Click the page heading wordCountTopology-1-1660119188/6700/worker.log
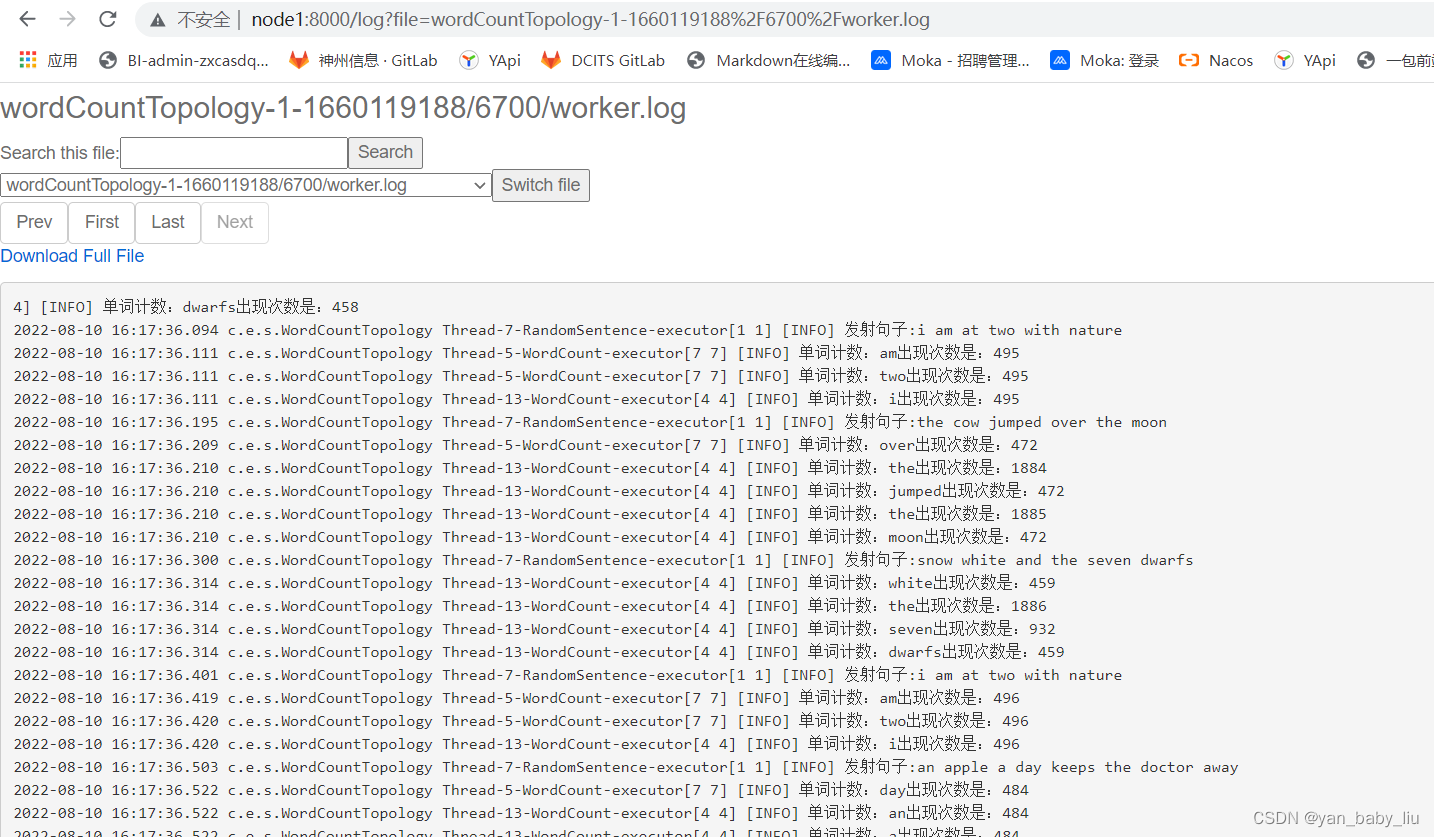This screenshot has width=1434, height=837. tap(343, 108)
